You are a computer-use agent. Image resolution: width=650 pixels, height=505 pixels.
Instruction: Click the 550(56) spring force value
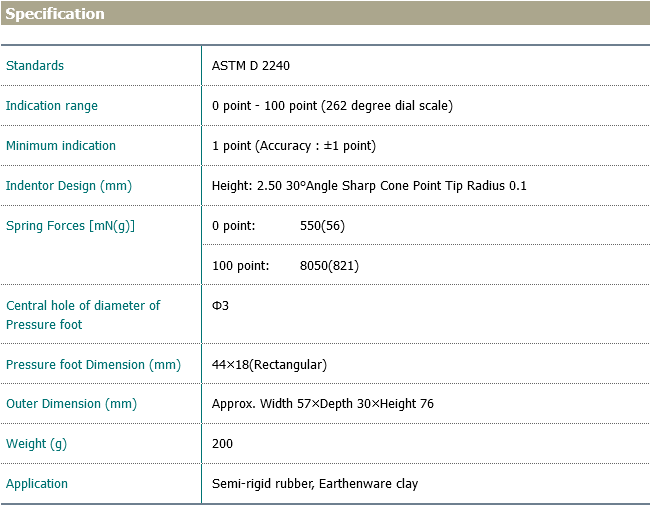[322, 226]
